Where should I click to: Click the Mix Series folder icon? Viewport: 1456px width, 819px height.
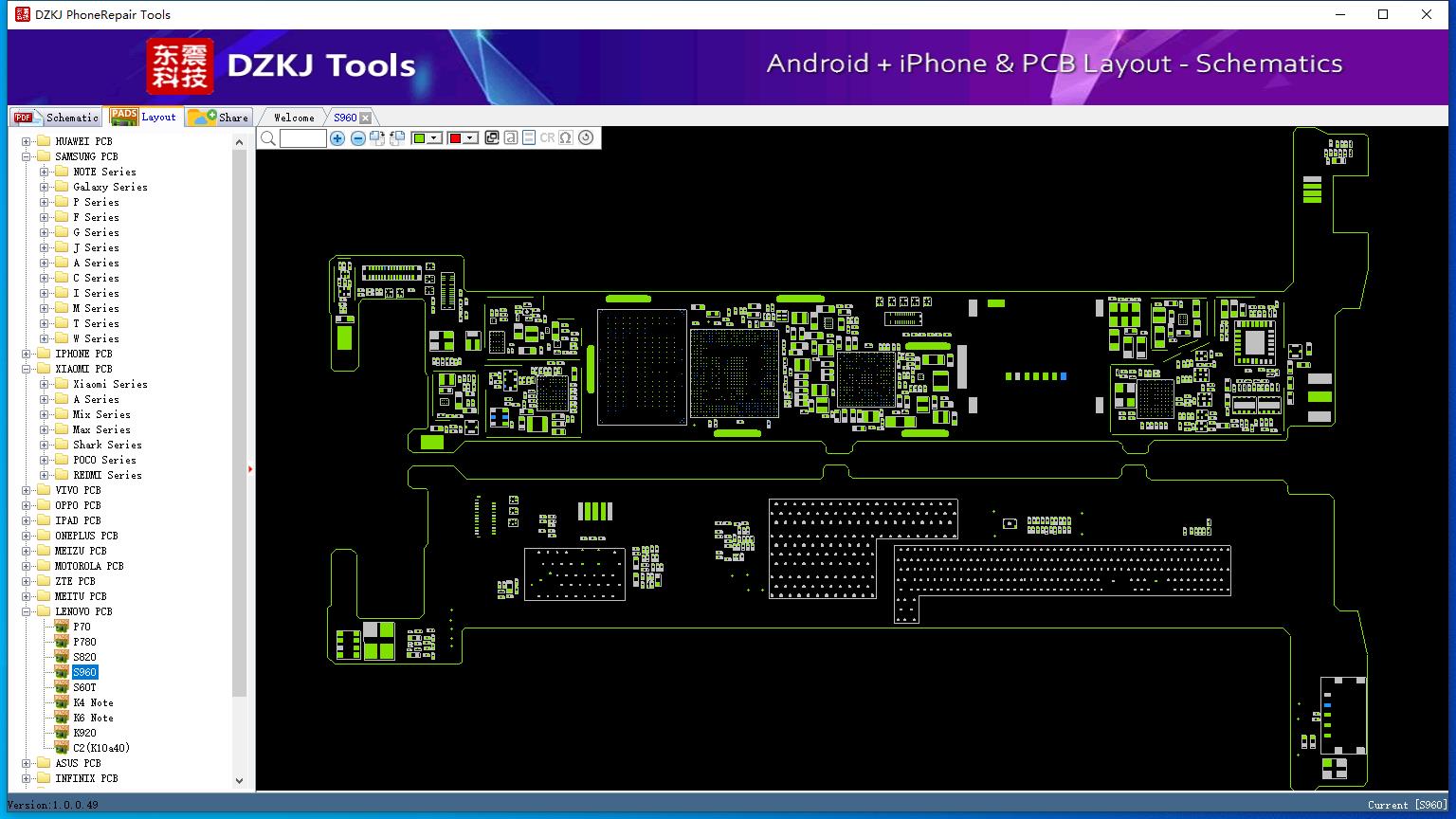[x=62, y=414]
